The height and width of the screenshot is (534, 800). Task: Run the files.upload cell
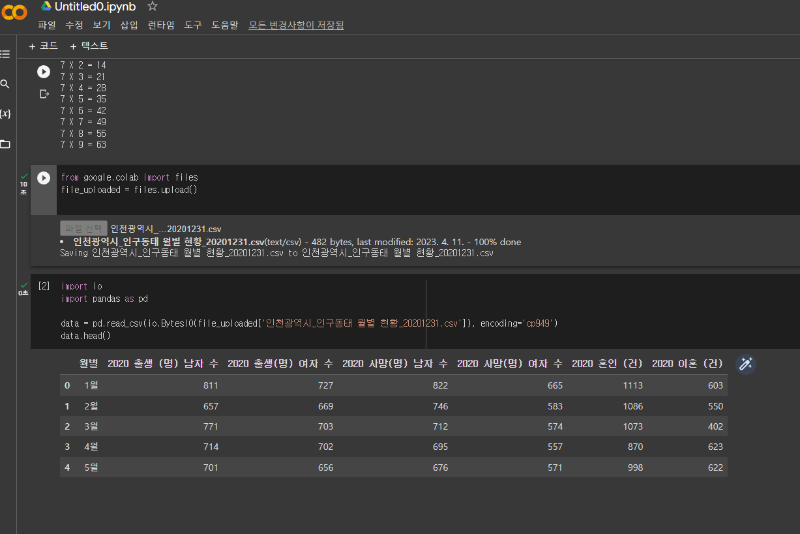point(43,177)
